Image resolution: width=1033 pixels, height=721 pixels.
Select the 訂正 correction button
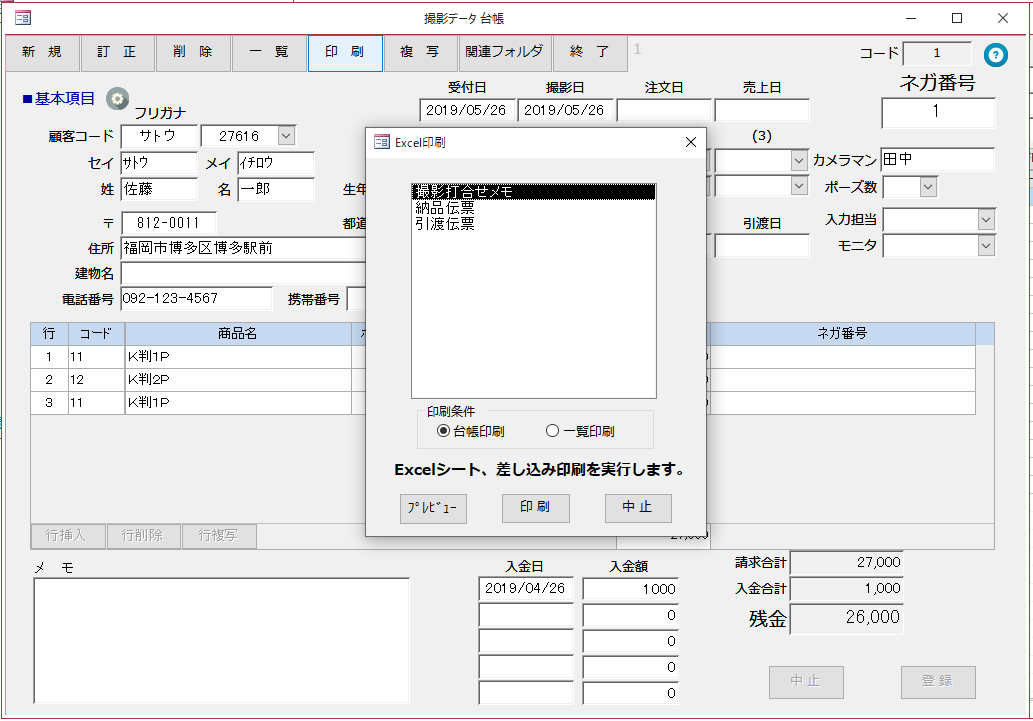coord(117,53)
